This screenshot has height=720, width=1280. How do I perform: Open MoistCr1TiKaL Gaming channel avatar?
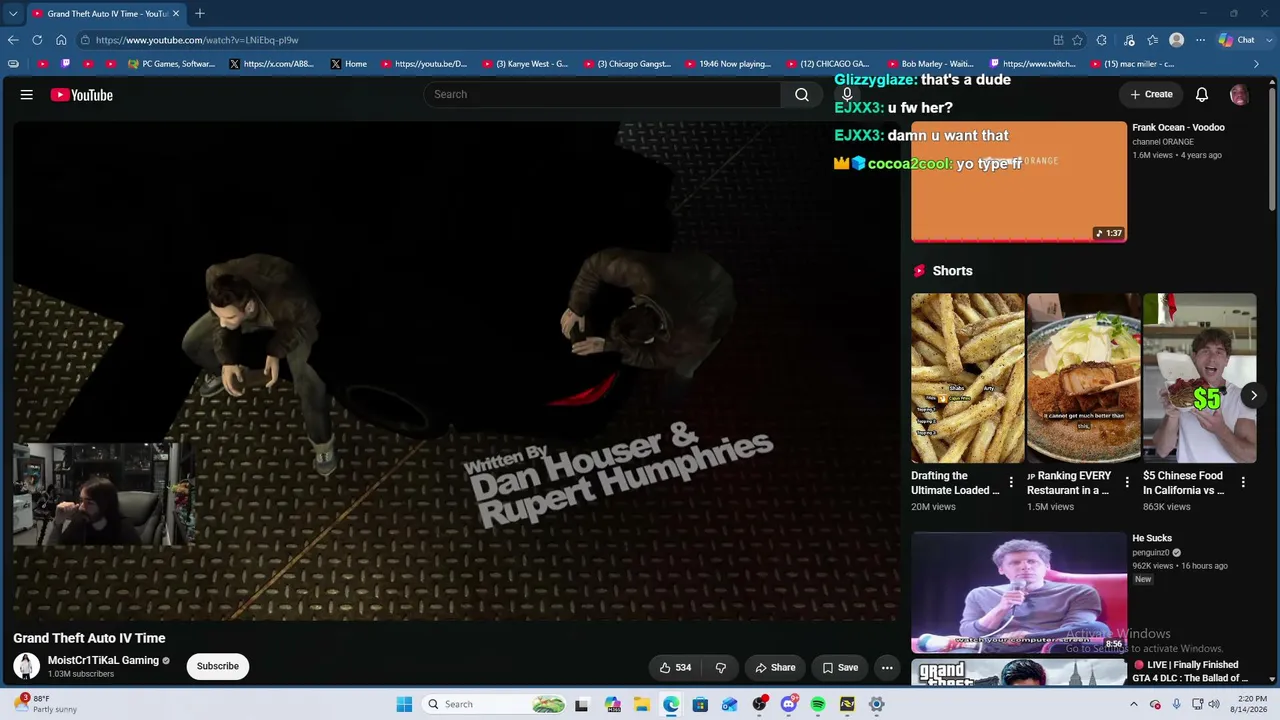tap(26, 666)
